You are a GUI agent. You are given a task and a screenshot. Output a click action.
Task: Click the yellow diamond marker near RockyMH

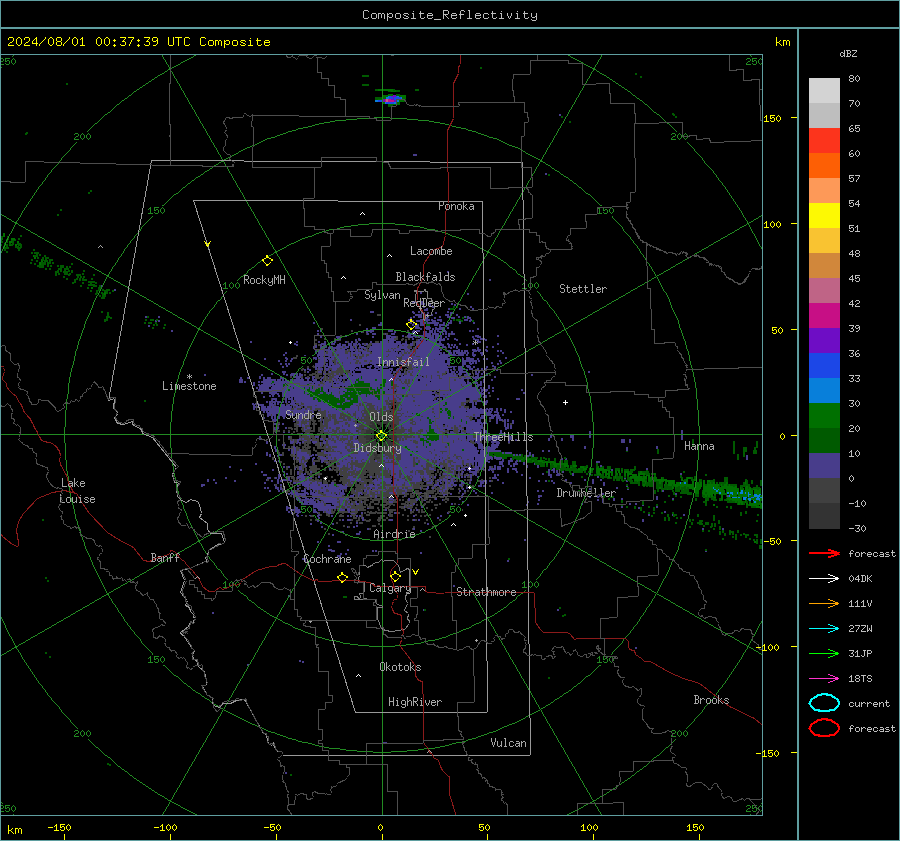click(267, 261)
